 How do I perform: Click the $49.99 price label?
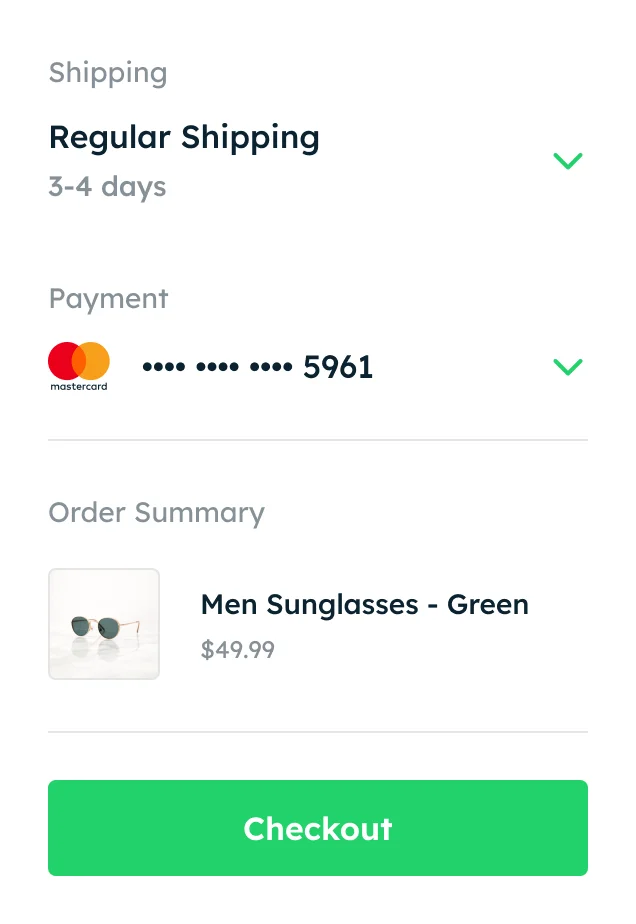pyautogui.click(x=237, y=650)
